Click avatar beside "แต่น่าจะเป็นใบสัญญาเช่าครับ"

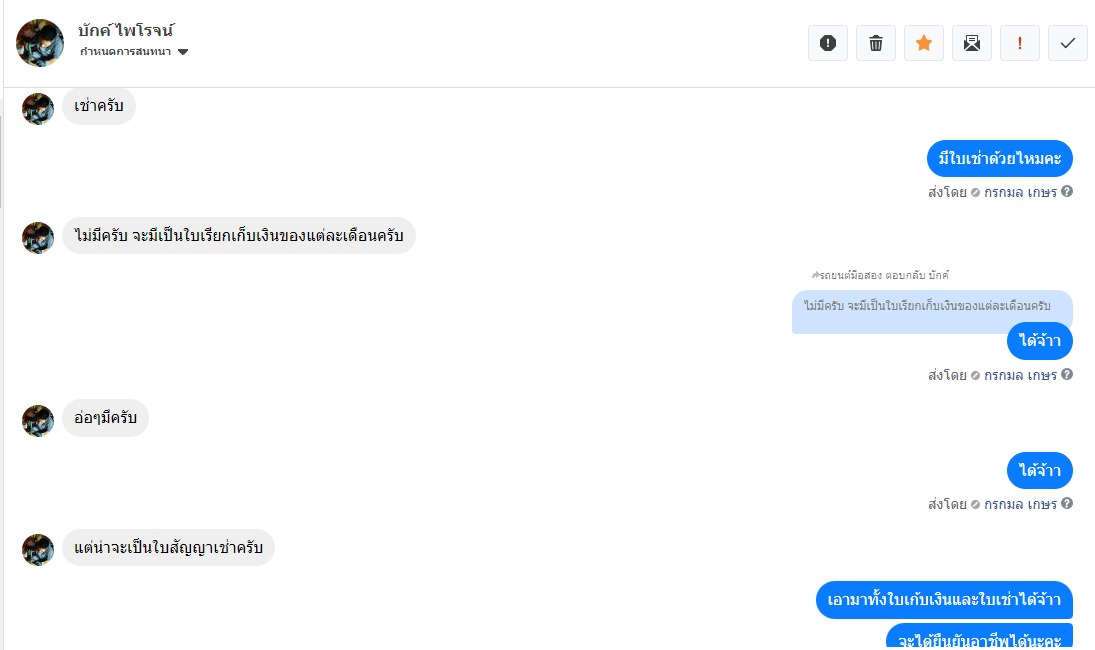click(x=38, y=549)
